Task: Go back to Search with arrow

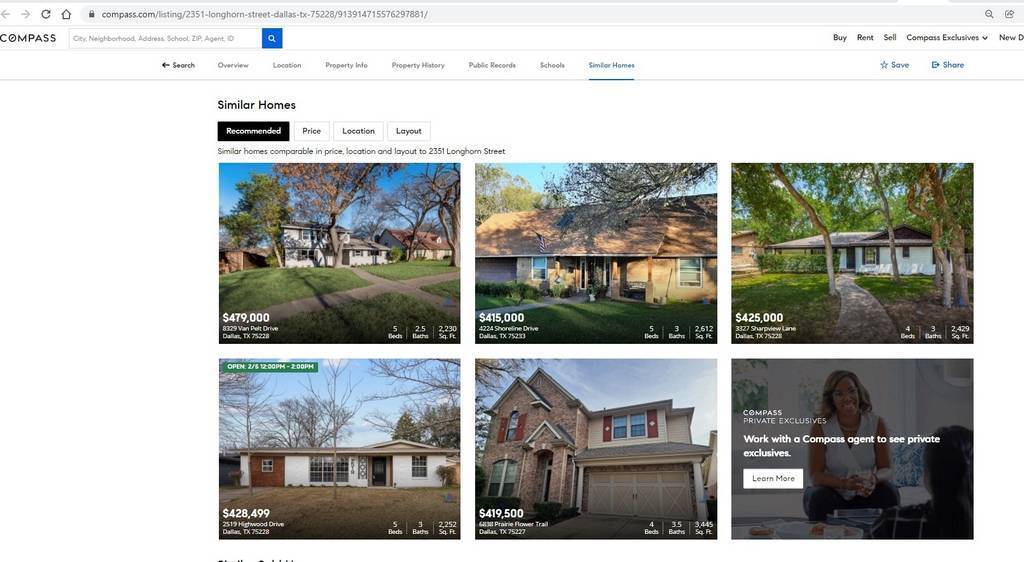Action: point(178,65)
